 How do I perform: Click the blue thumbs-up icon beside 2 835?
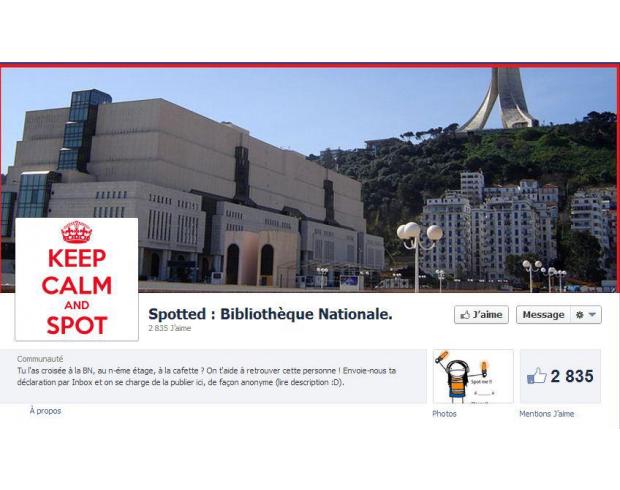click(537, 376)
